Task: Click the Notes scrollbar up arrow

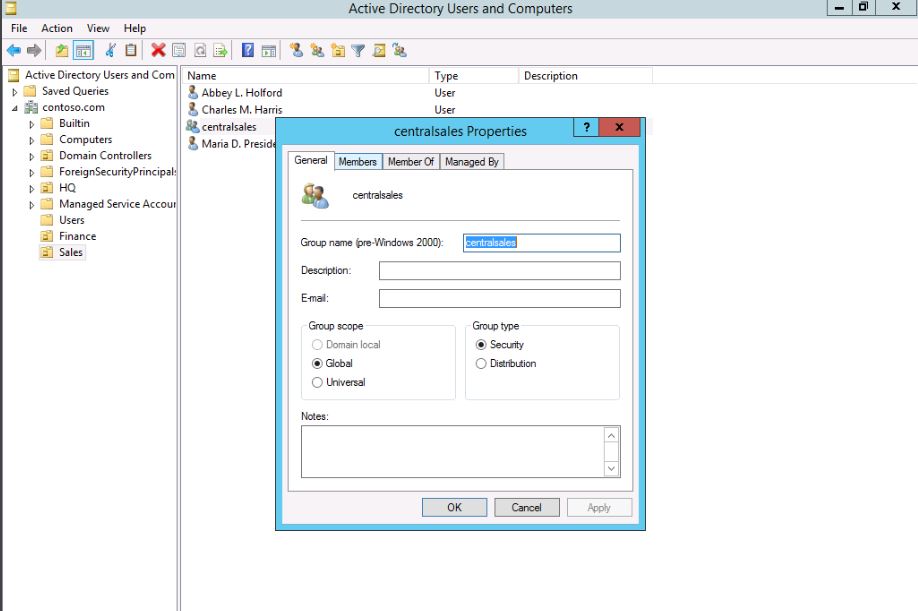Action: coord(611,435)
